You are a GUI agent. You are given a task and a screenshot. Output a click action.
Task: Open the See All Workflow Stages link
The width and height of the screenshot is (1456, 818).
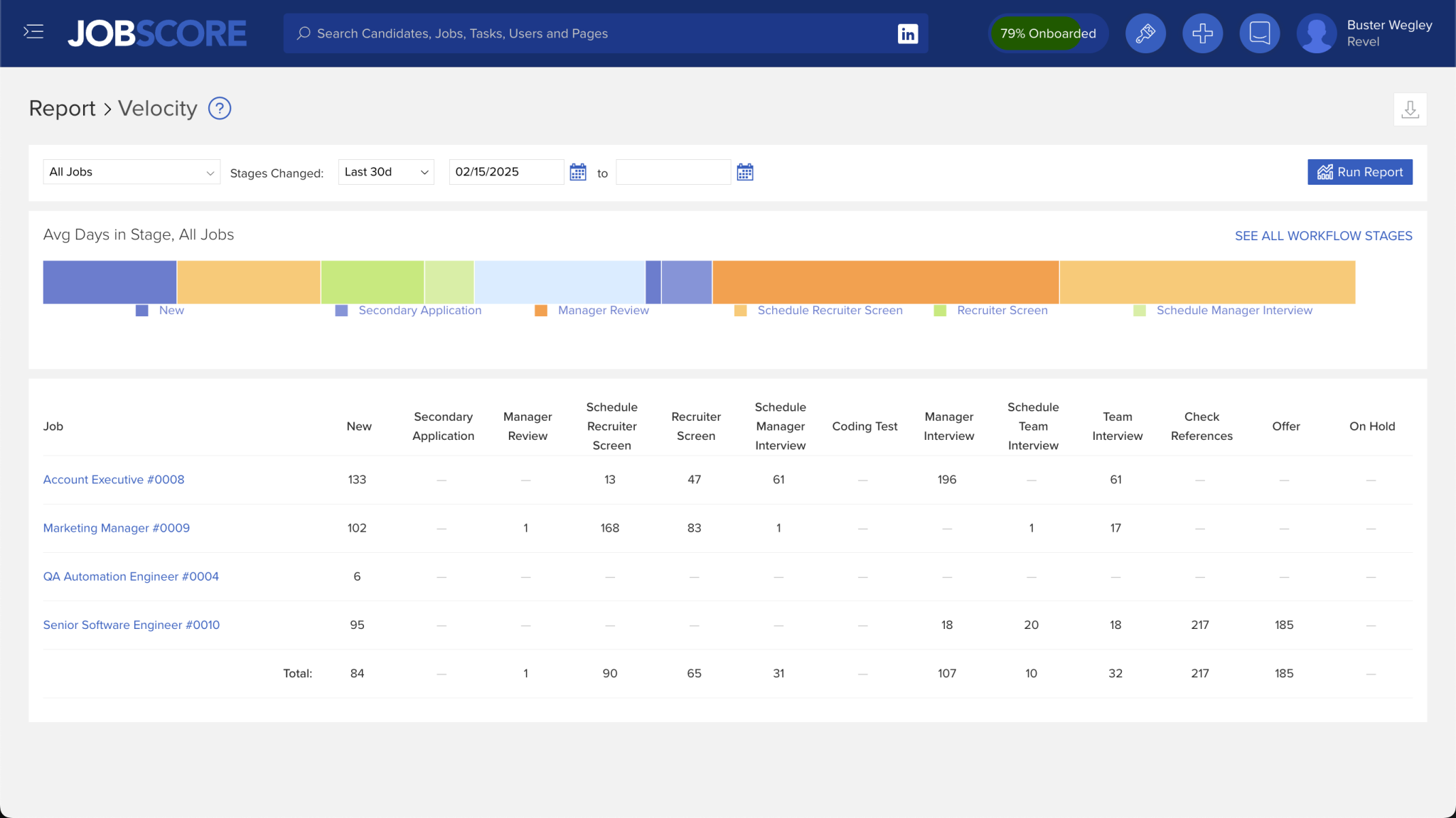pyautogui.click(x=1323, y=236)
